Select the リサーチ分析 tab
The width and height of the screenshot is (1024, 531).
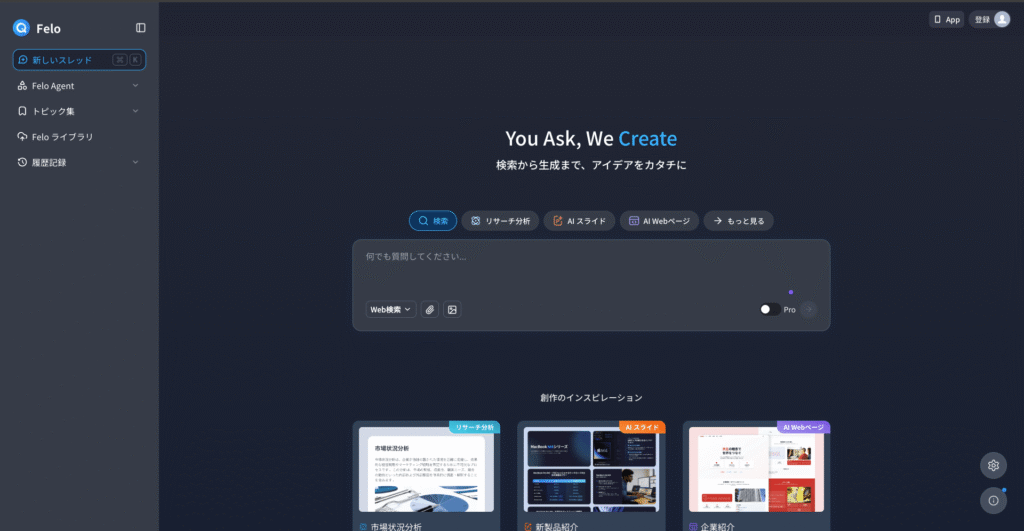(x=500, y=221)
